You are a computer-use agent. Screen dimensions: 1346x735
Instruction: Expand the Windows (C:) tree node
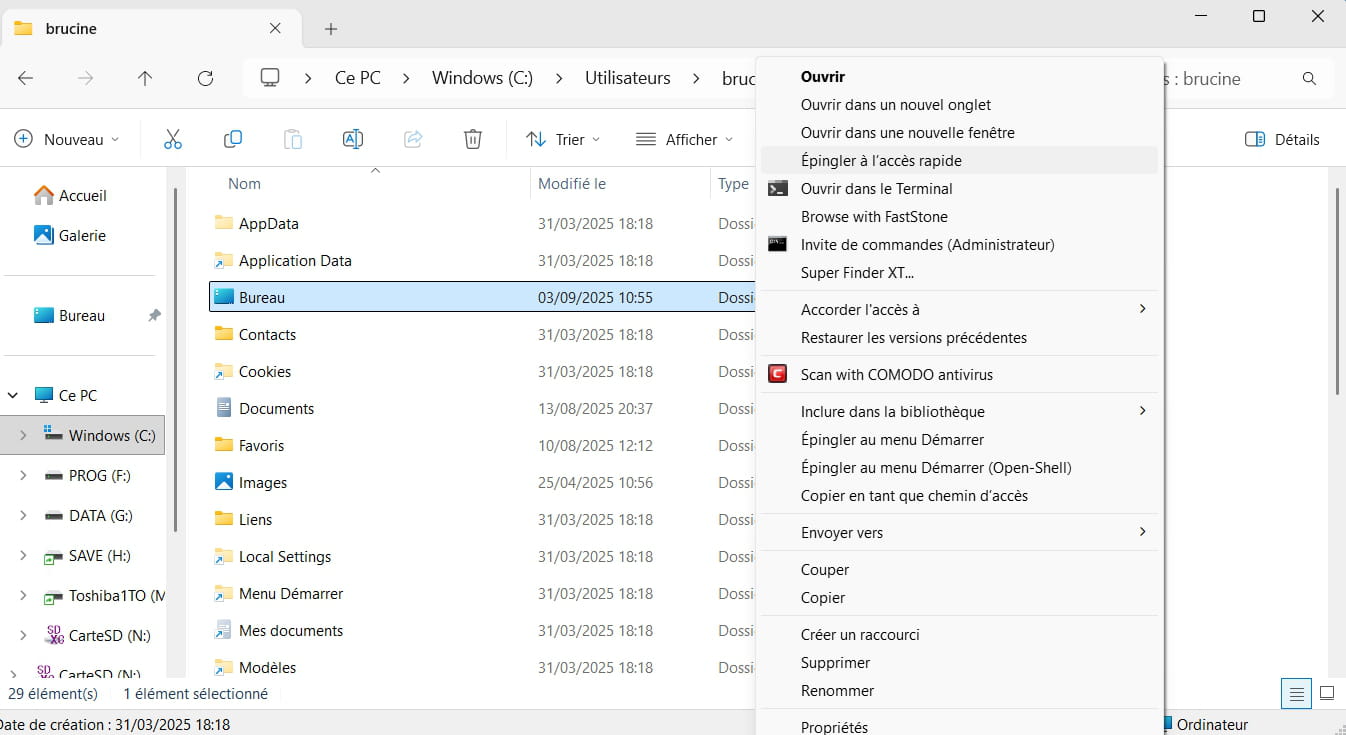(x=23, y=435)
